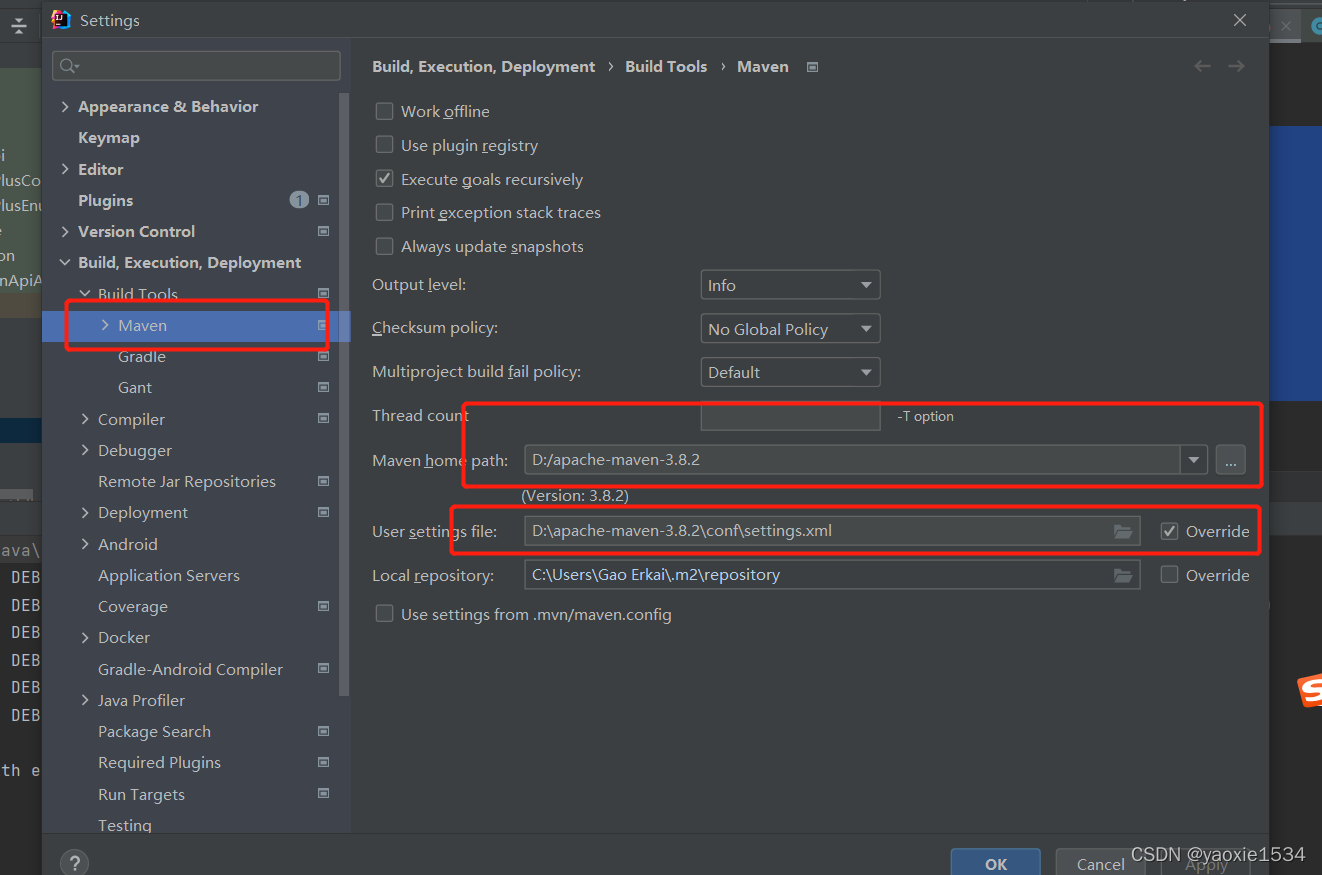Click the settings tree scrollbar

[x=345, y=395]
